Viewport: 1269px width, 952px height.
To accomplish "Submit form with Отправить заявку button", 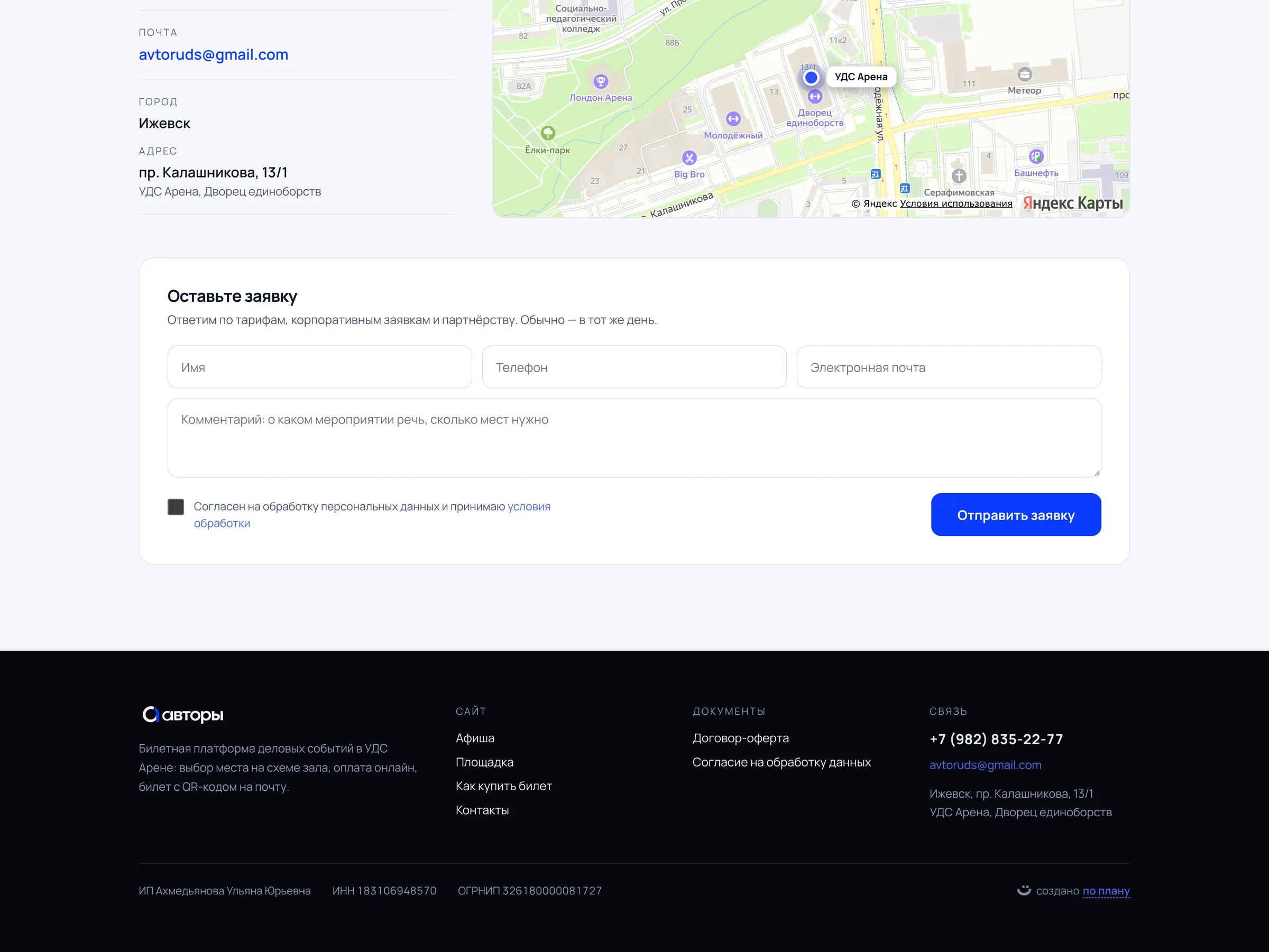I will (1015, 515).
